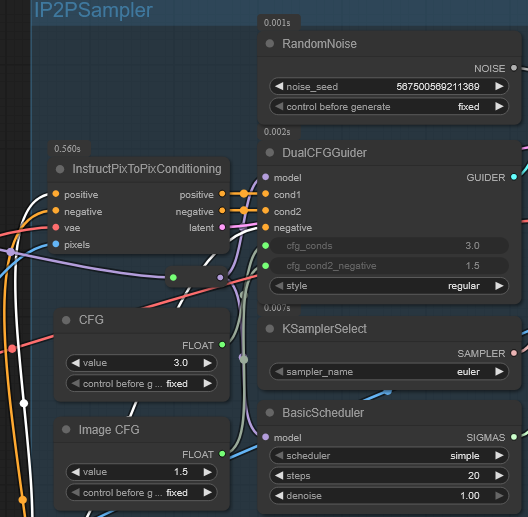Click the vae input socket
The width and height of the screenshot is (528, 517).
click(x=56, y=227)
